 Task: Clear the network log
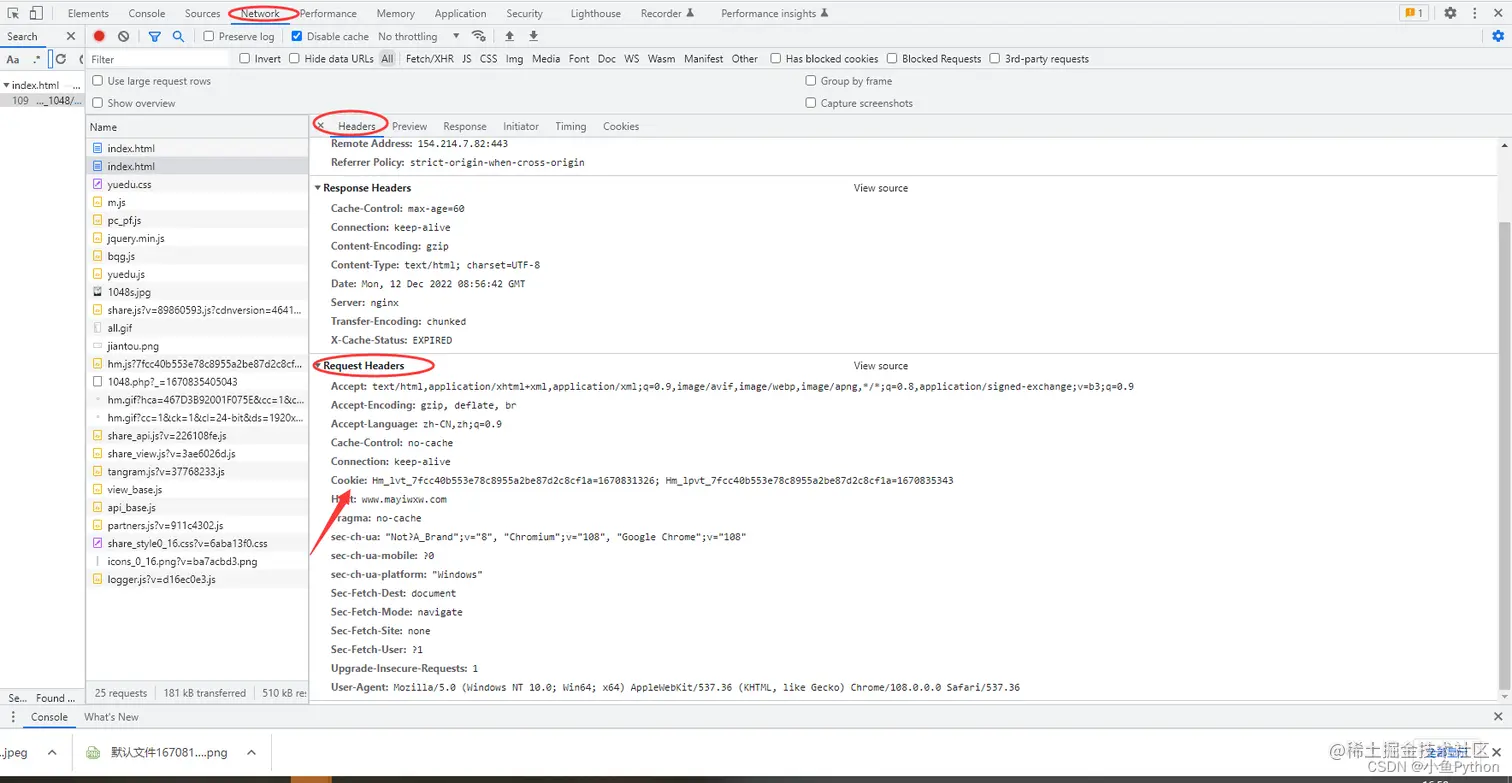[x=123, y=36]
